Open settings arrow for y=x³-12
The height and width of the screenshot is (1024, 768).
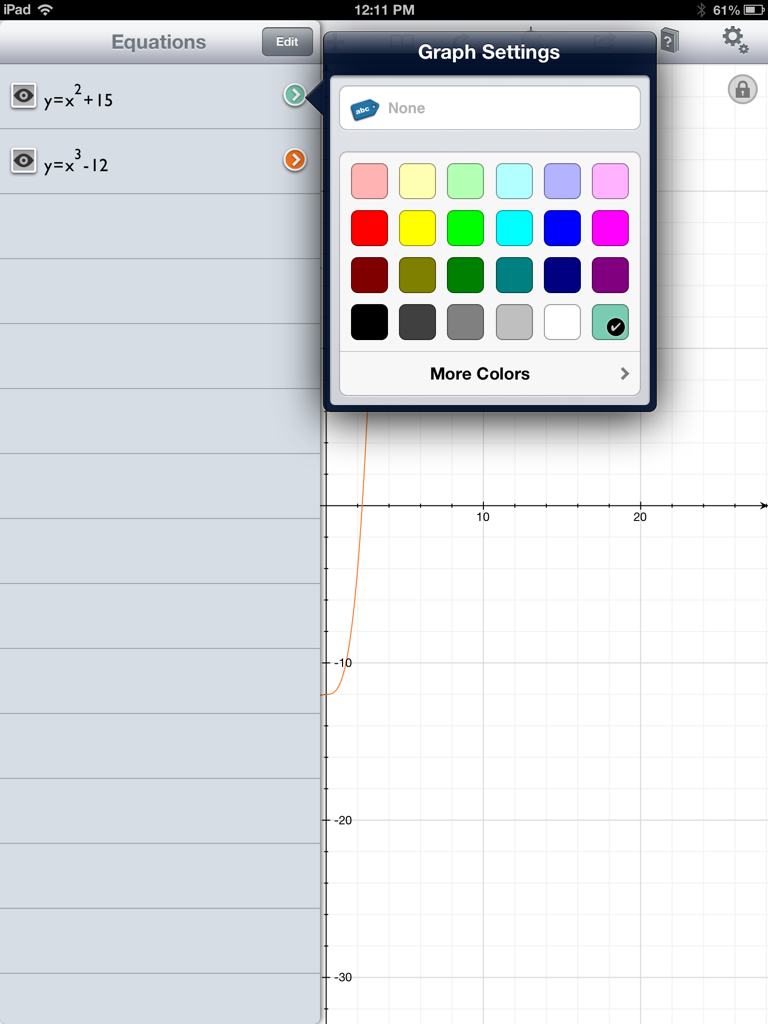[x=295, y=159]
